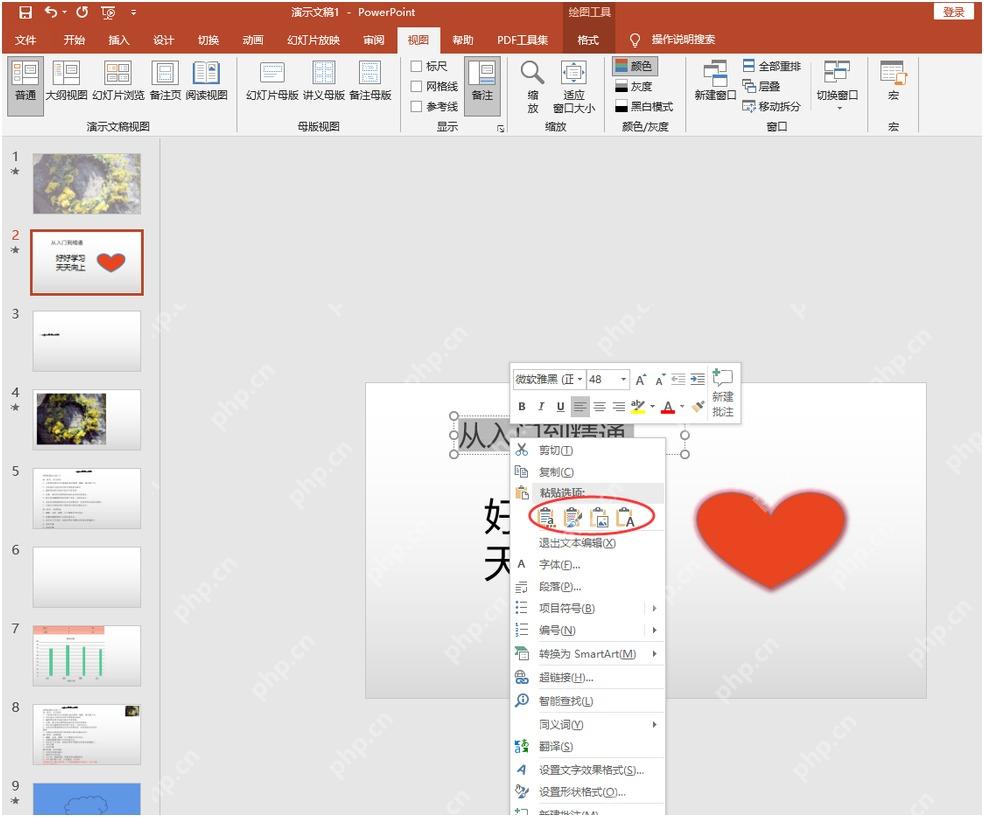Select Color (颜色) display mode
This screenshot has width=984, height=817.
(x=635, y=66)
